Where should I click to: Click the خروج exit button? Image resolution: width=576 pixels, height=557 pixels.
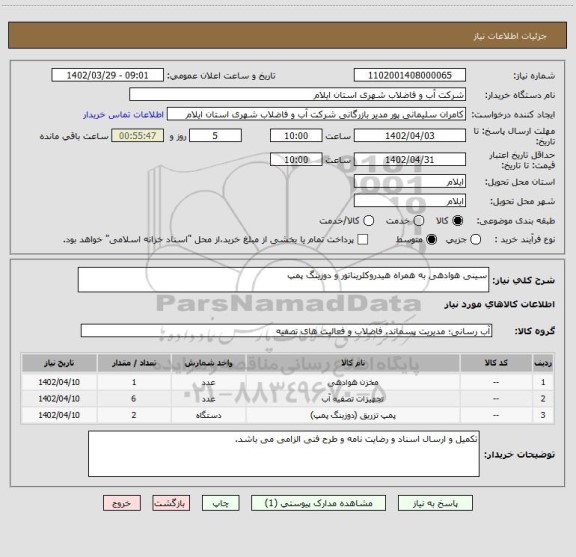(122, 503)
